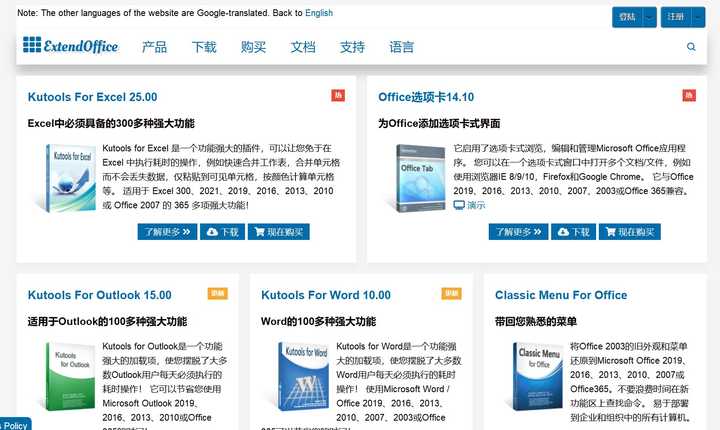Open the 产品 products menu
This screenshot has width=720, height=430.
click(x=154, y=47)
